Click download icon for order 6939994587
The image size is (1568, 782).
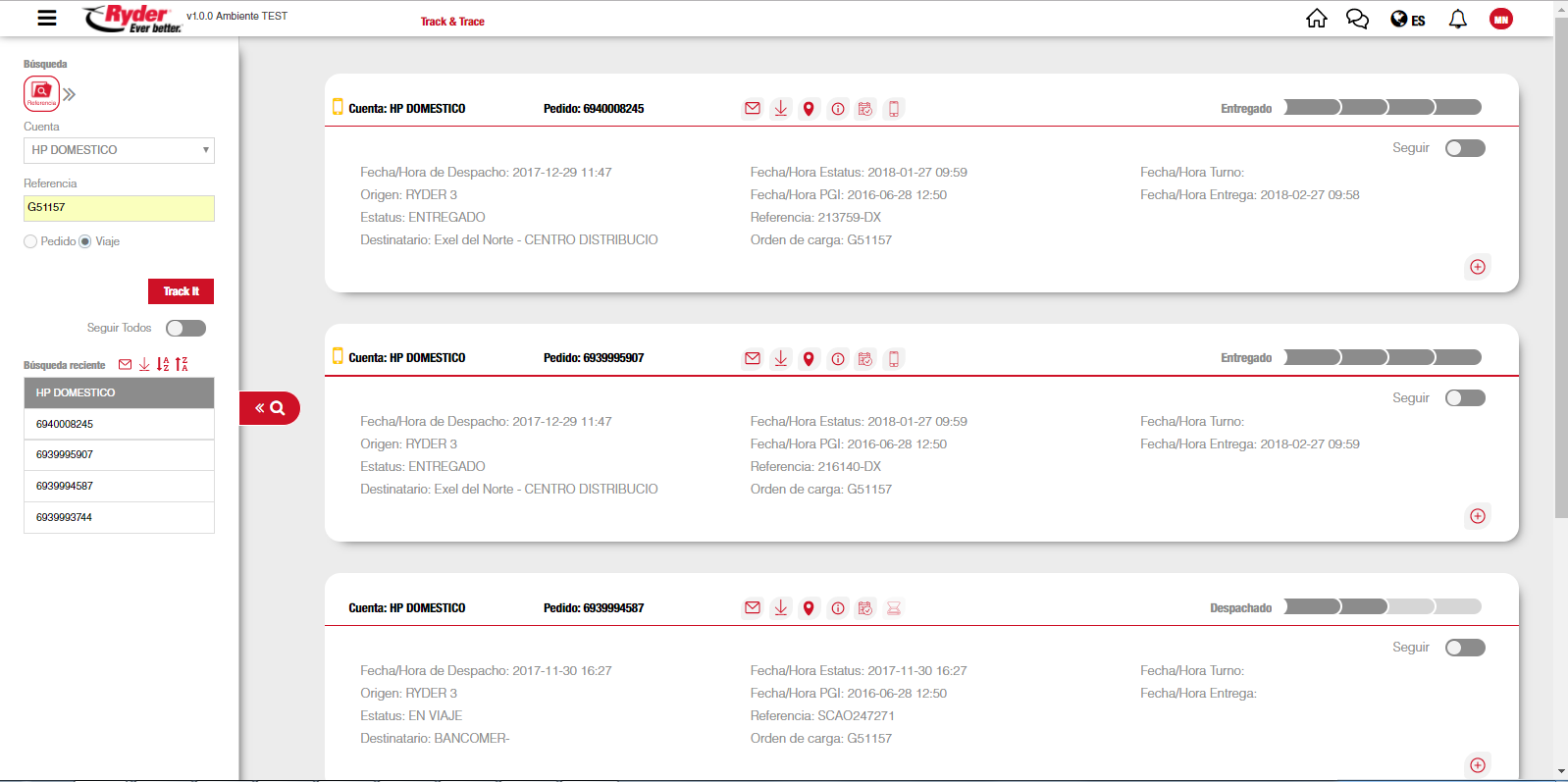[x=780, y=608]
